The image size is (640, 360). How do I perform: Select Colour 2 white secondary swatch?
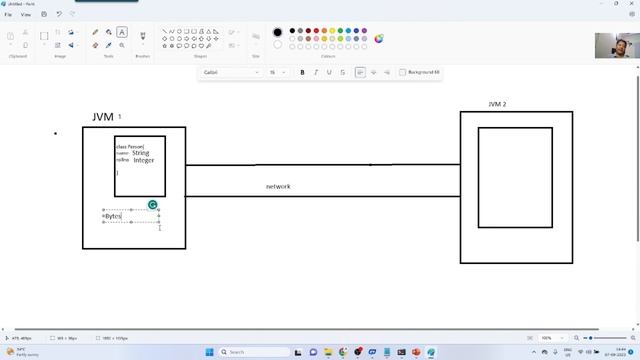(278, 44)
